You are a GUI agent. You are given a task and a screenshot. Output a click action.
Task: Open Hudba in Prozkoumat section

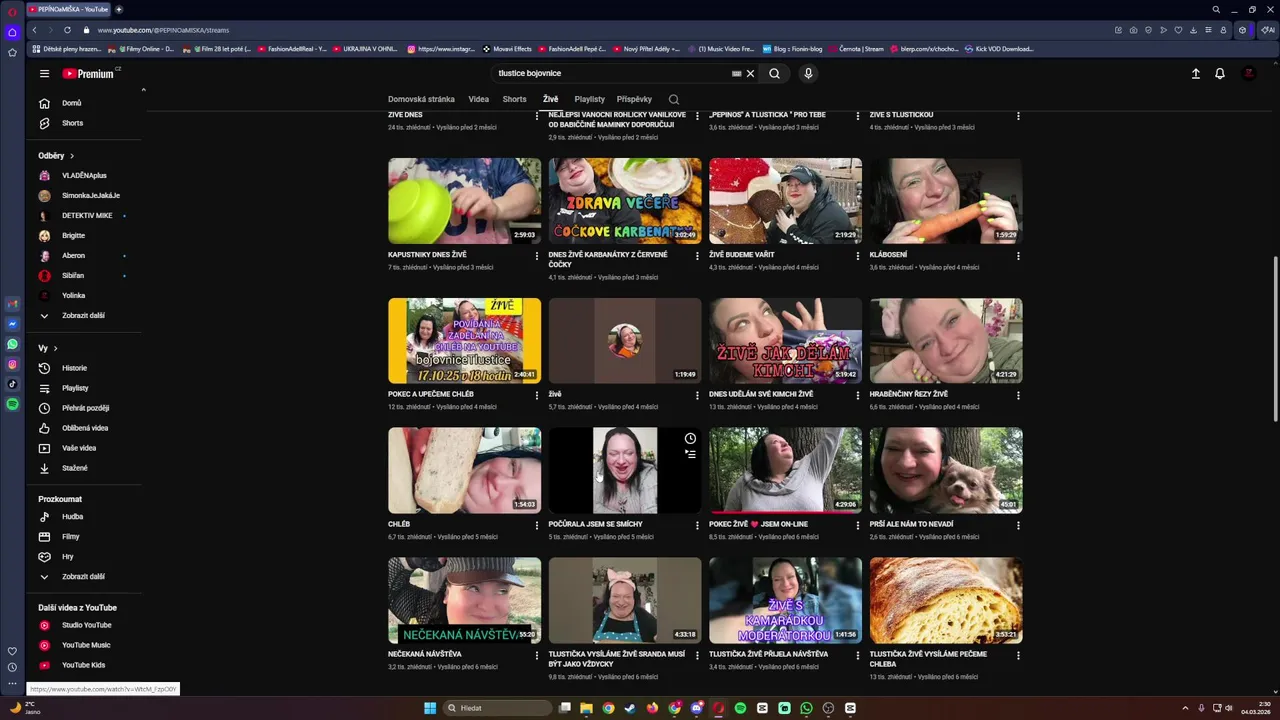84,517
